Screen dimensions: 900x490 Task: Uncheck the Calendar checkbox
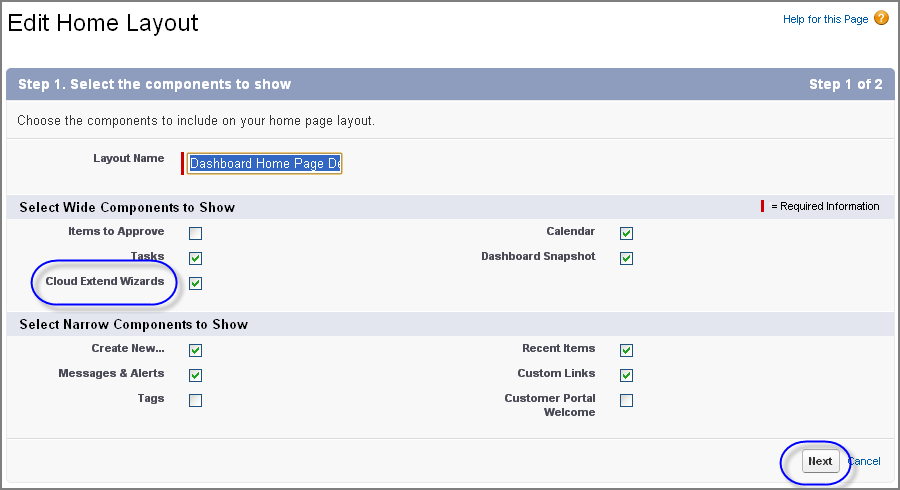click(627, 234)
